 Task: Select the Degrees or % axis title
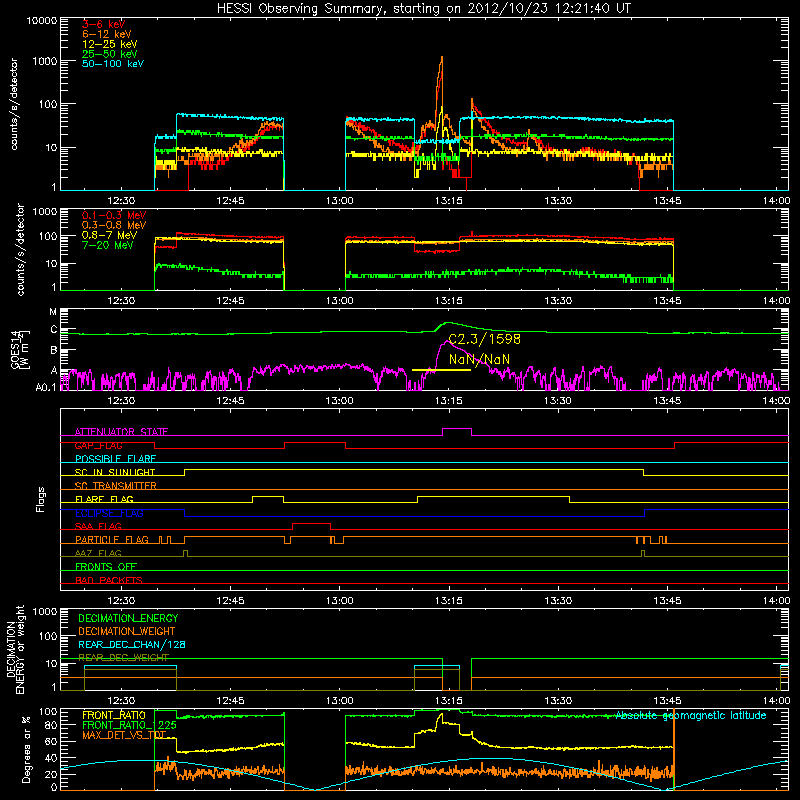(26, 750)
